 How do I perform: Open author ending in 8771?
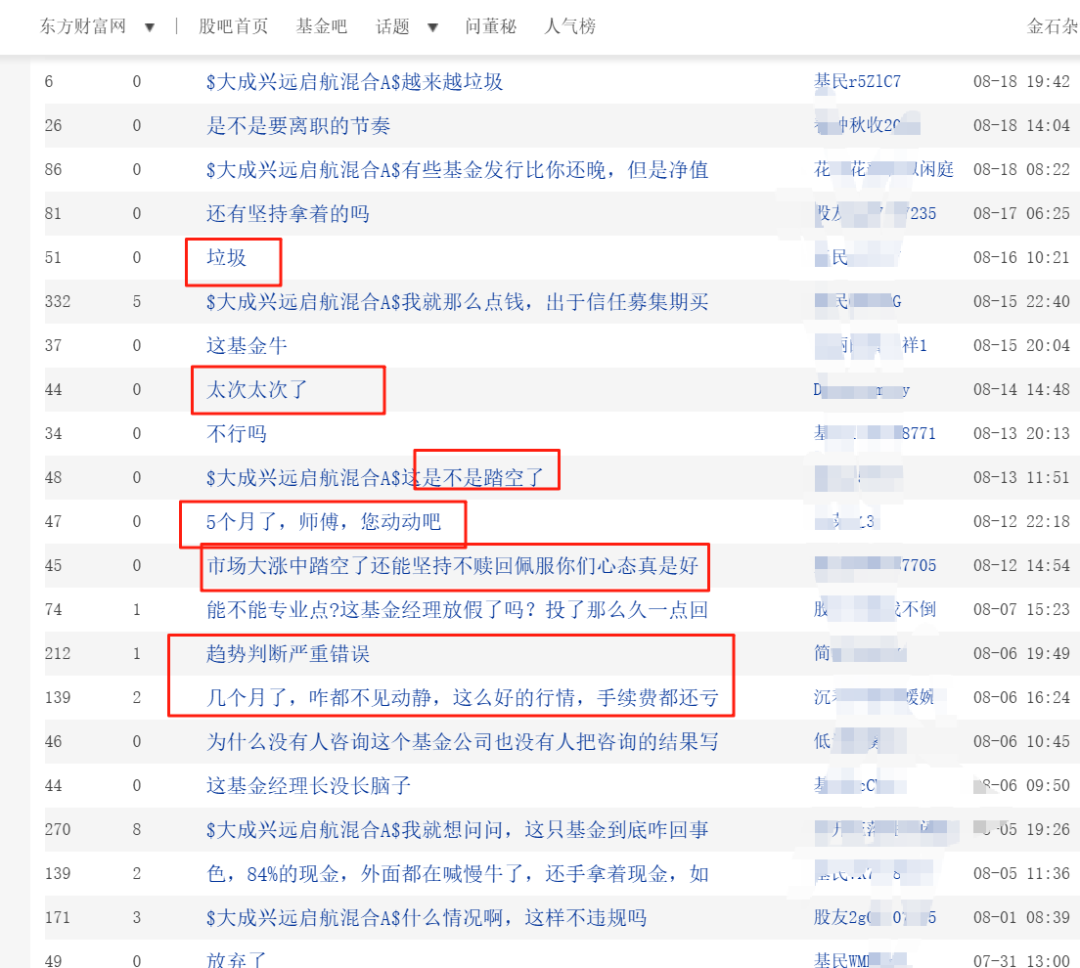pyautogui.click(x=875, y=433)
